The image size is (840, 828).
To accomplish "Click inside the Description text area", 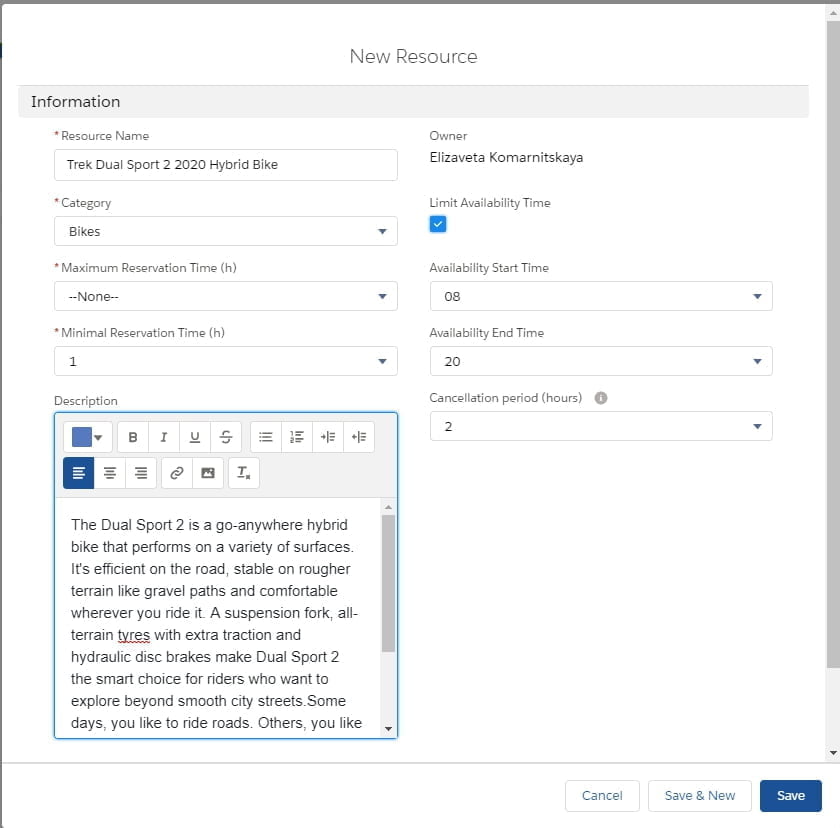I will pos(218,618).
